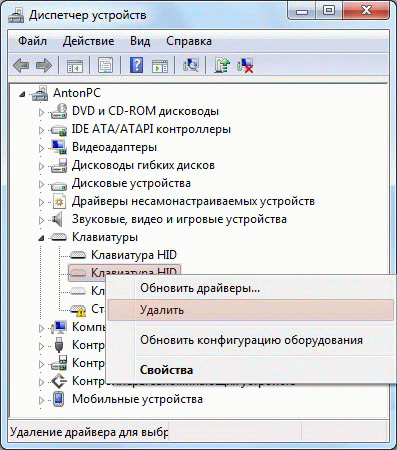This screenshot has height=450, width=397.
Task: Click the Forward arrow toolbar icon
Action: click(44, 65)
